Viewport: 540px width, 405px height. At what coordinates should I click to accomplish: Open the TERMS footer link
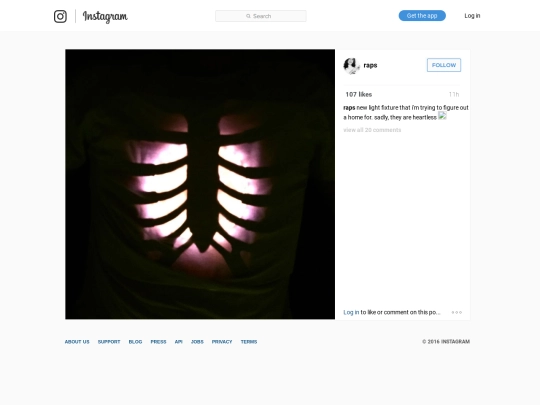point(249,342)
